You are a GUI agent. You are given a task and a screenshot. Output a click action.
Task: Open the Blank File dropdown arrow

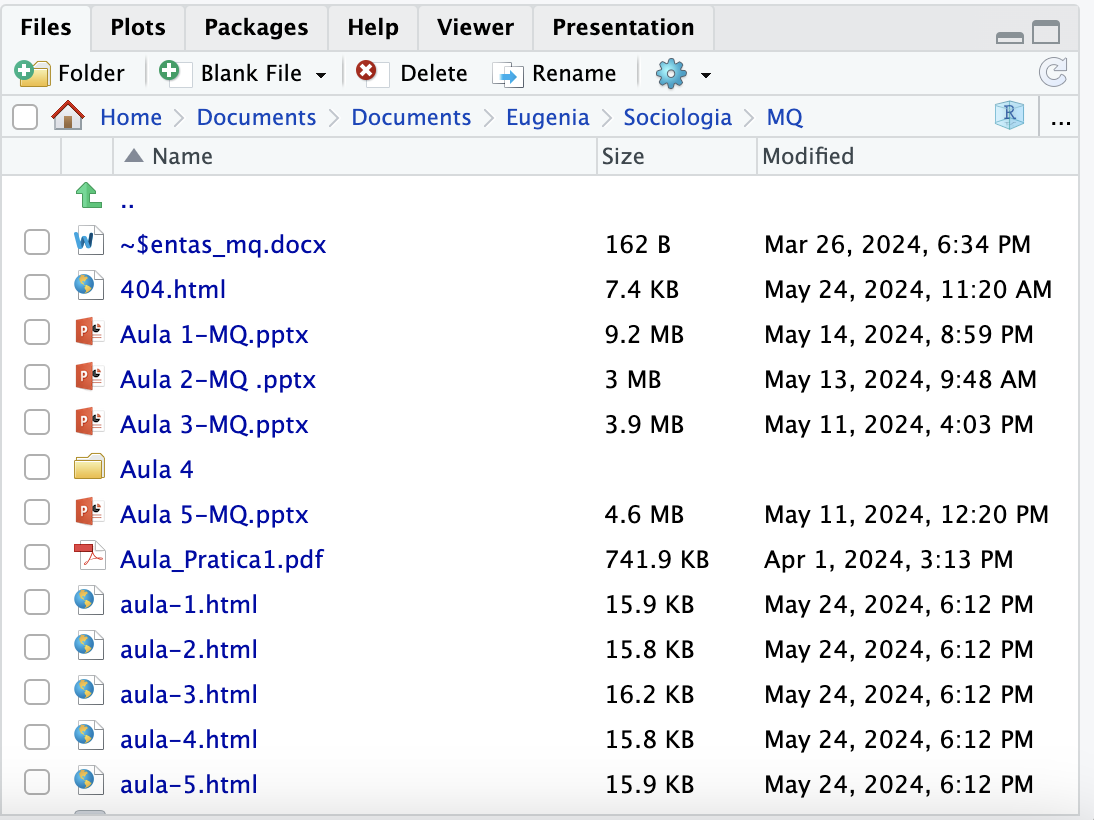point(321,75)
